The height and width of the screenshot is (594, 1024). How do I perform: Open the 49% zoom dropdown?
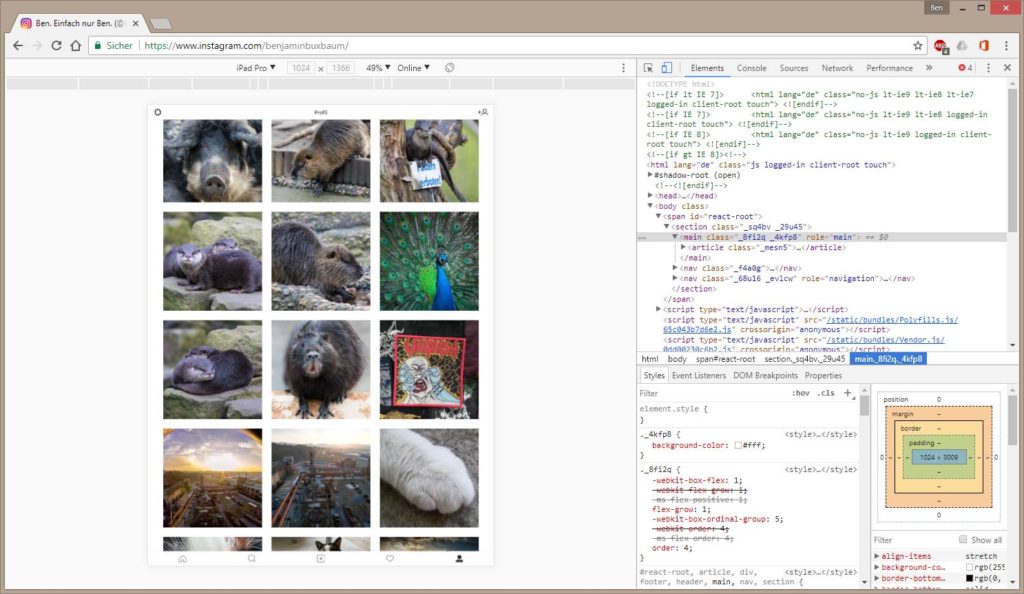tap(378, 68)
